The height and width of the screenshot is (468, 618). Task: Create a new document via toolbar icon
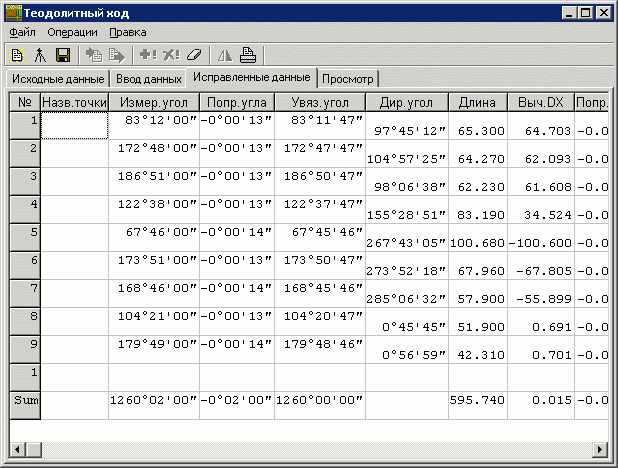(17, 55)
